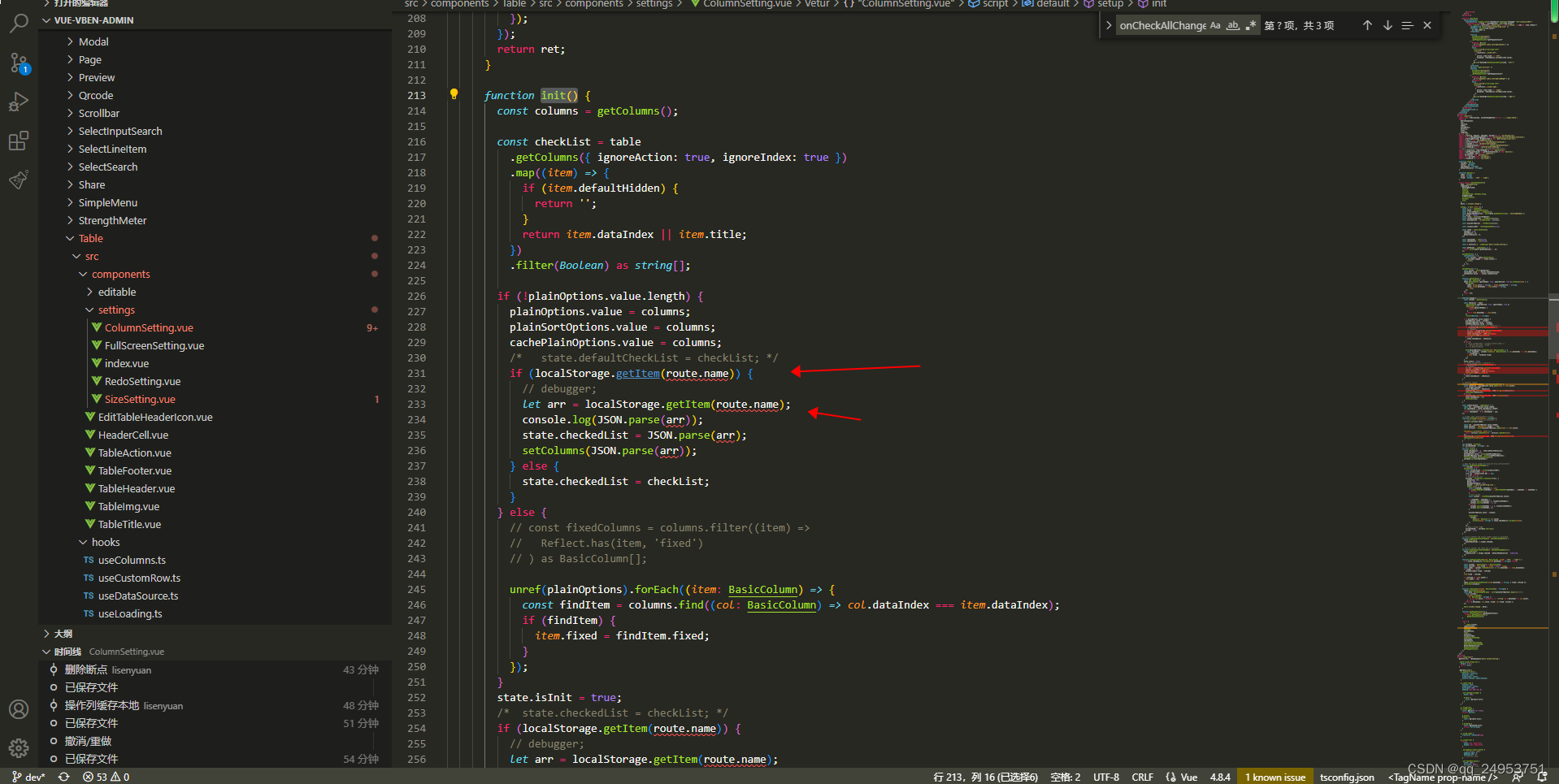Open the Source Control view
The height and width of the screenshot is (784, 1559).
click(x=19, y=63)
